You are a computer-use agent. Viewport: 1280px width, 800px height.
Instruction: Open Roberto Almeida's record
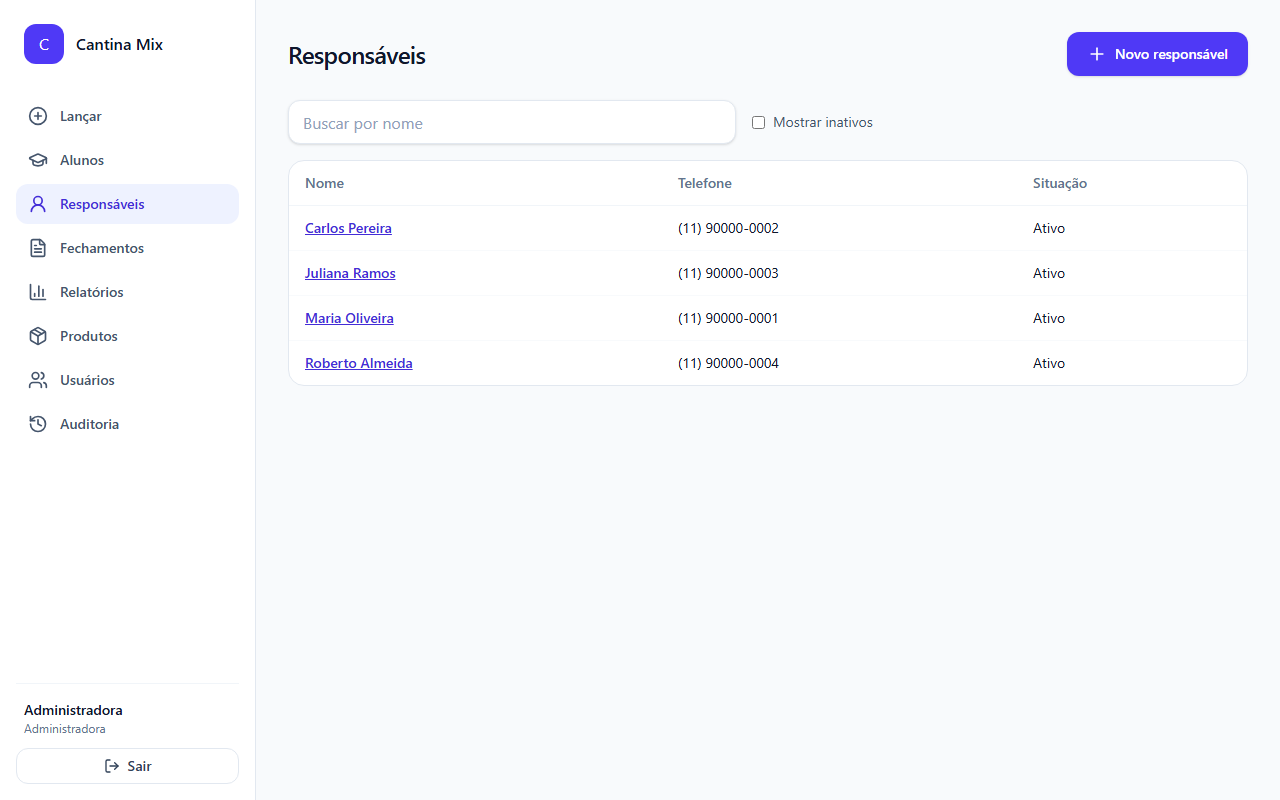(359, 363)
